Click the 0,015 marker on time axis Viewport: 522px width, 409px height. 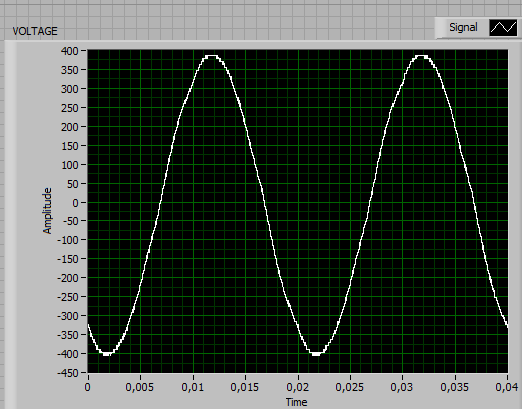[x=245, y=387]
